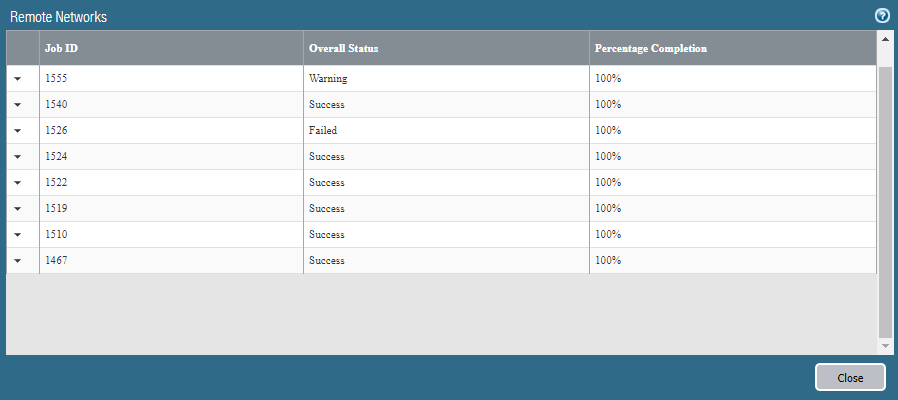
Task: Click the Close button
Action: point(850,378)
